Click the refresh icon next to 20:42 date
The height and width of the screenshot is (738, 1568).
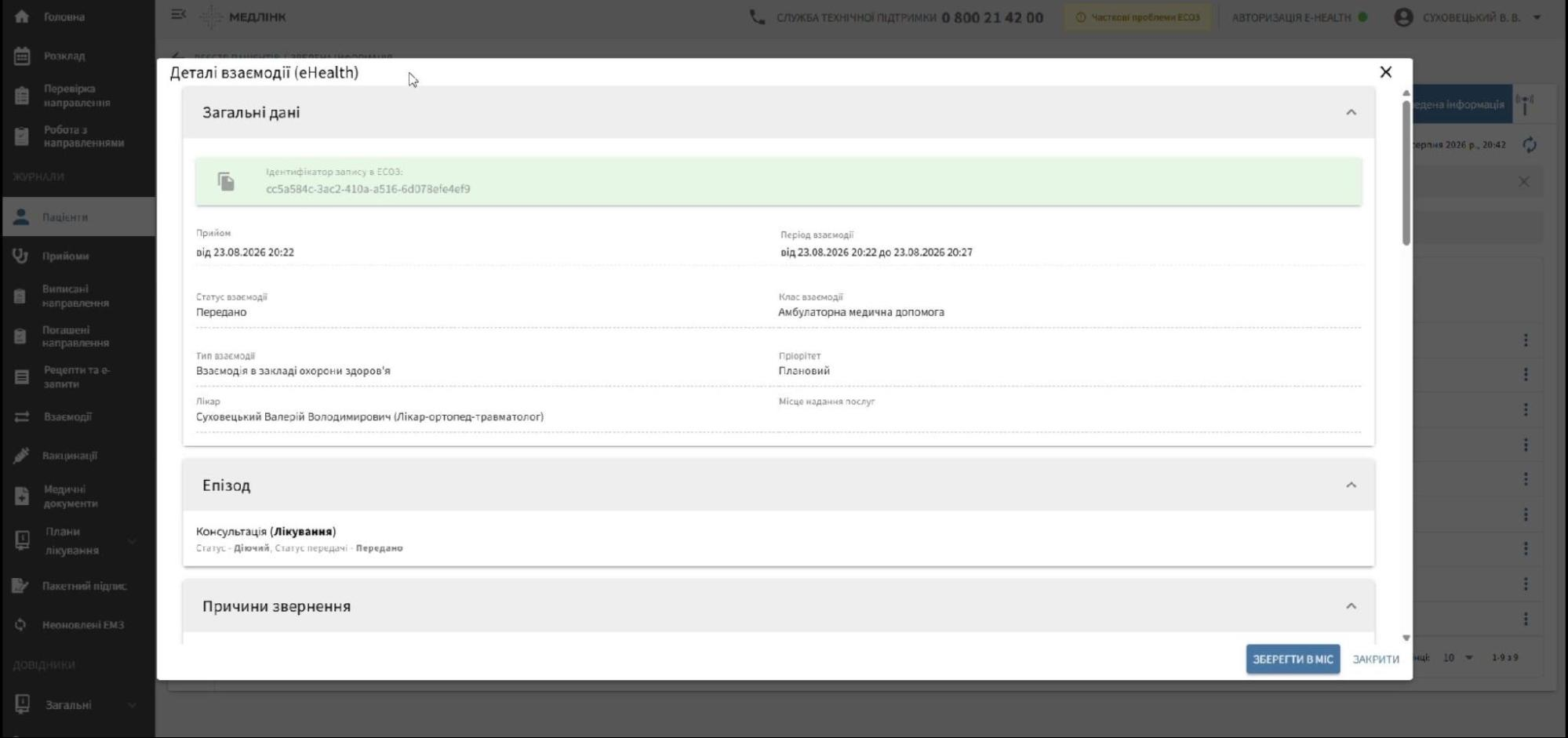[1529, 145]
